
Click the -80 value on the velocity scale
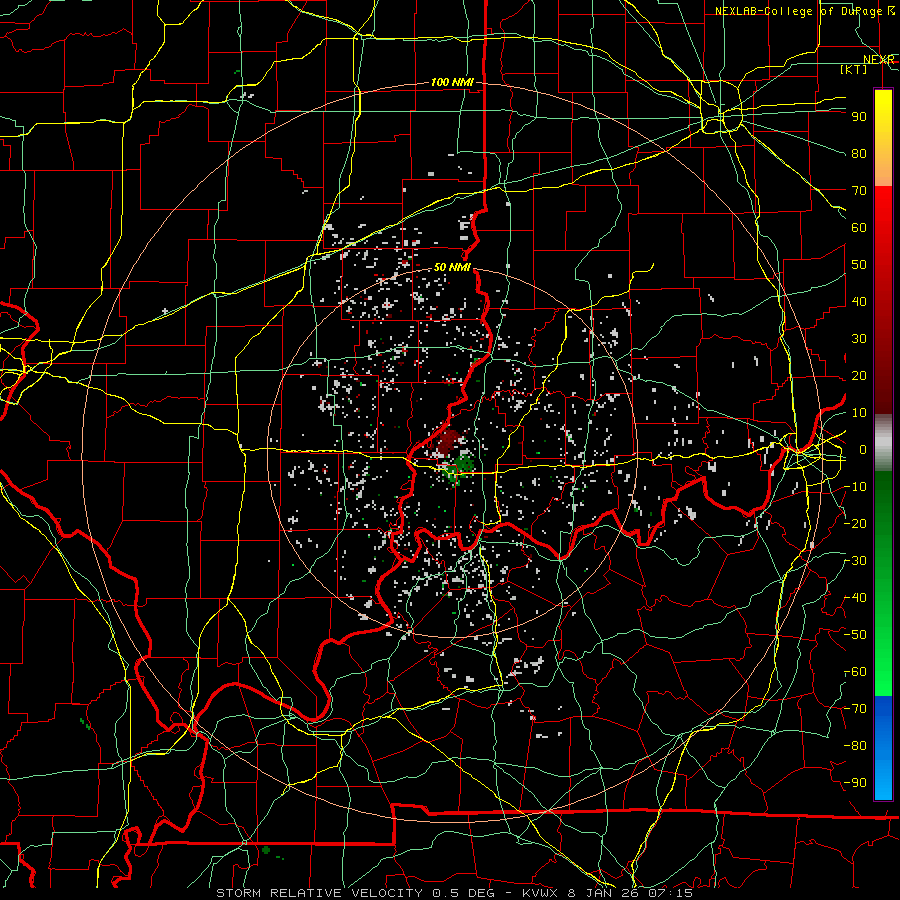pyautogui.click(x=856, y=746)
